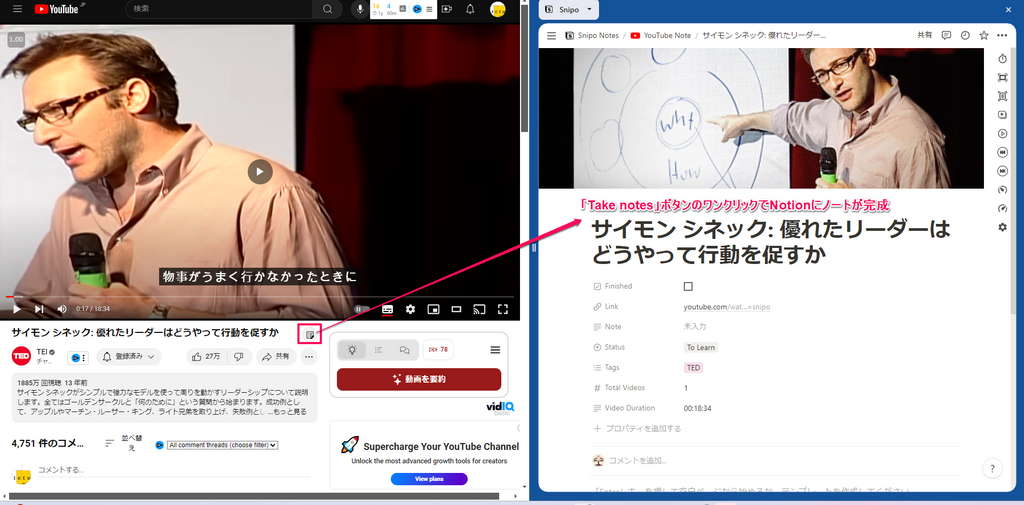The width and height of the screenshot is (1024, 505).
Task: Click the playback speed 1.00 badge
Action: click(16, 40)
